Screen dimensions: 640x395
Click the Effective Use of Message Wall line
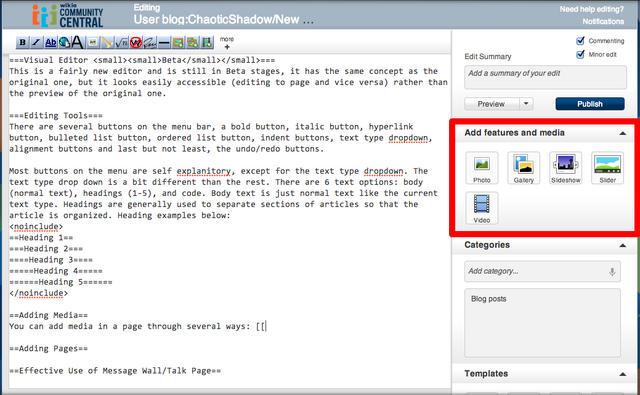(115, 371)
